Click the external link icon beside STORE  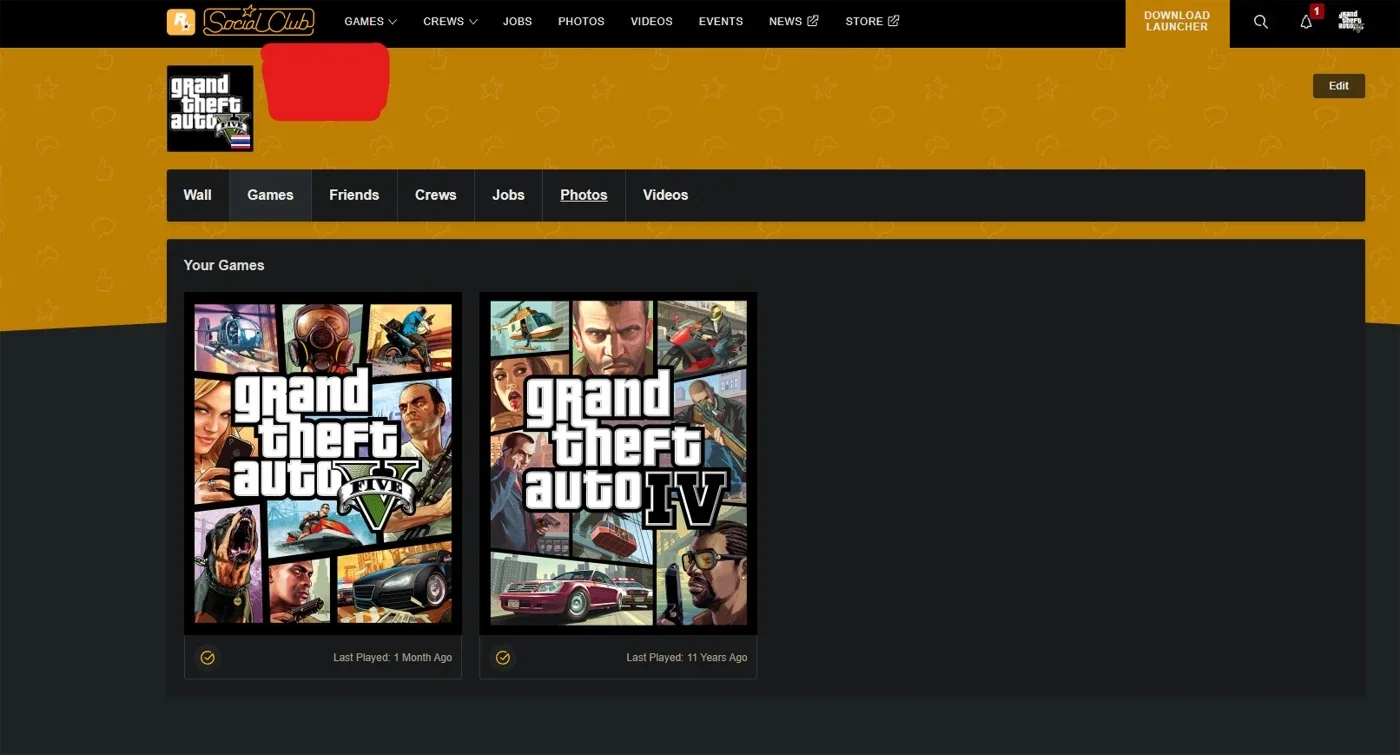(893, 21)
